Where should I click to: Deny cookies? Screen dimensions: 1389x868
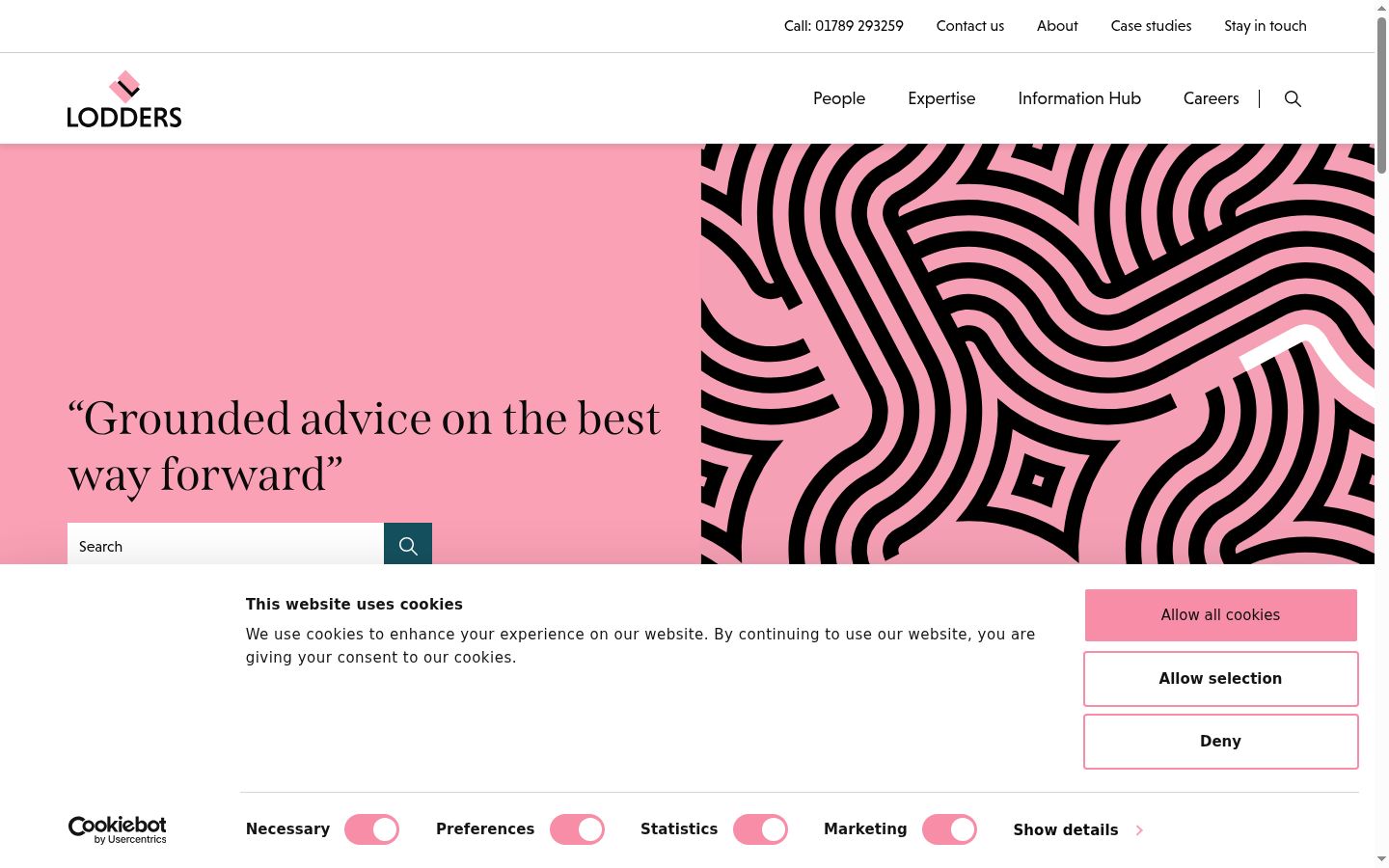pyautogui.click(x=1220, y=742)
